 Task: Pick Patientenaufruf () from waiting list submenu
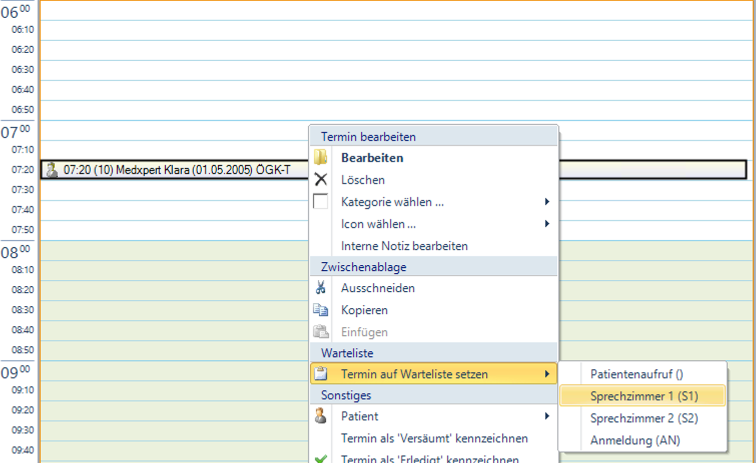coord(636,374)
